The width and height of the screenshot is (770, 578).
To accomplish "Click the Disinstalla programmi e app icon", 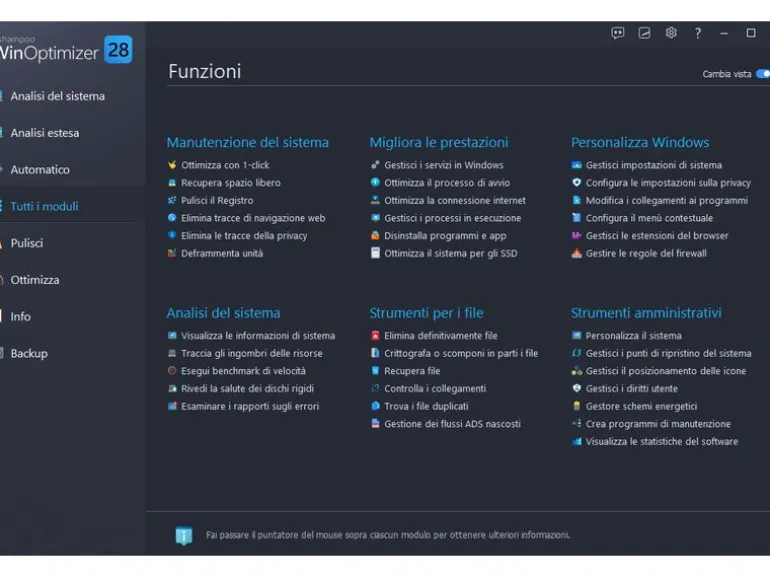I will pyautogui.click(x=375, y=236).
